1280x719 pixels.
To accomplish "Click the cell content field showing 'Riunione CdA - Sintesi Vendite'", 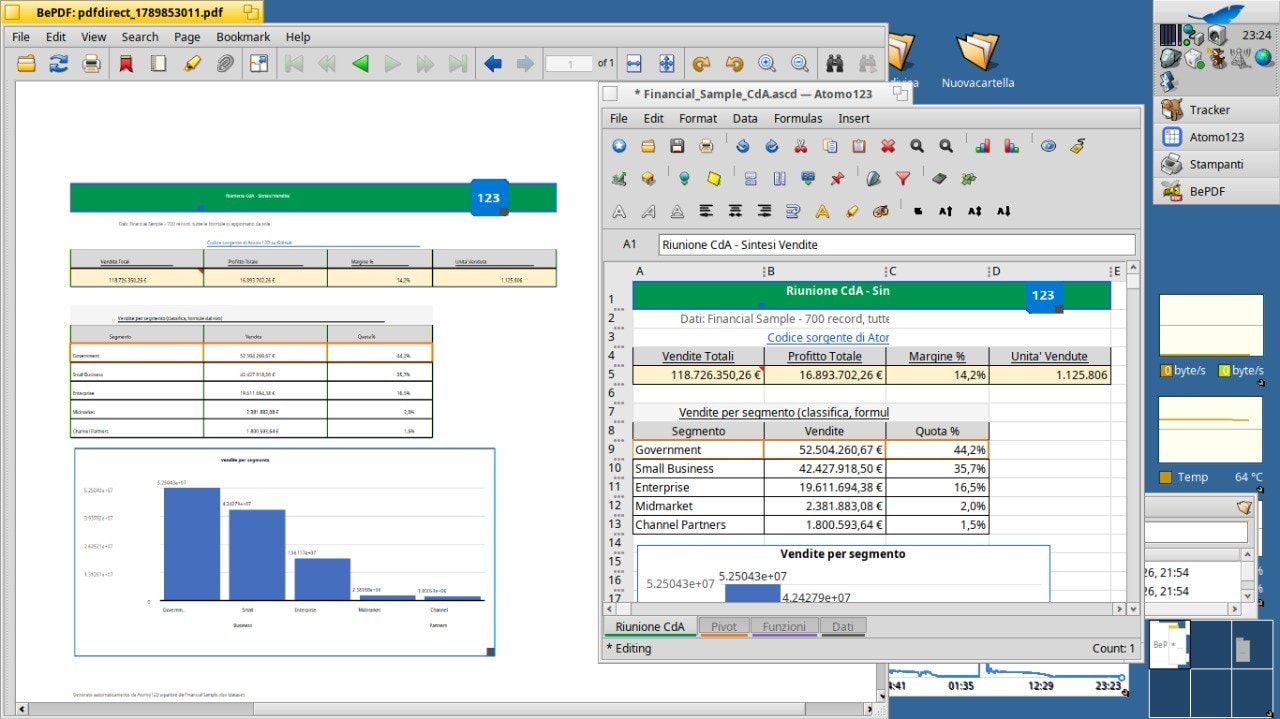I will pyautogui.click(x=897, y=244).
